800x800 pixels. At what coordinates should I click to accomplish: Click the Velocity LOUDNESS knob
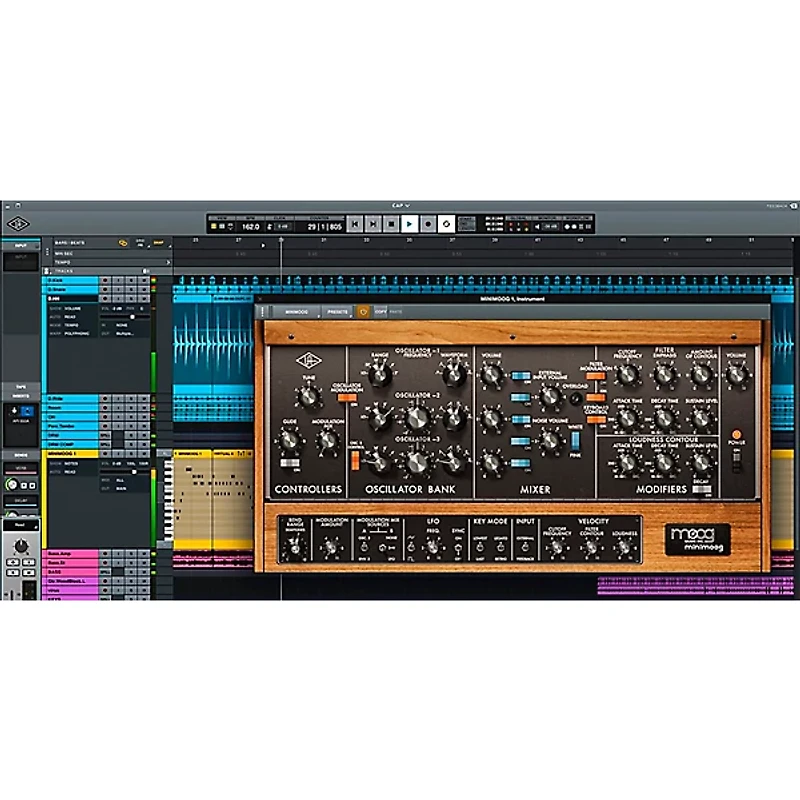624,548
